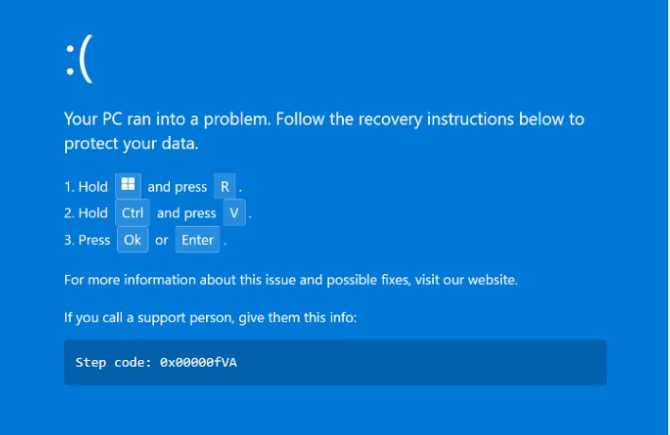Image resolution: width=670 pixels, height=435 pixels.
Task: Click 'and press' before the V key
Action: point(186,213)
